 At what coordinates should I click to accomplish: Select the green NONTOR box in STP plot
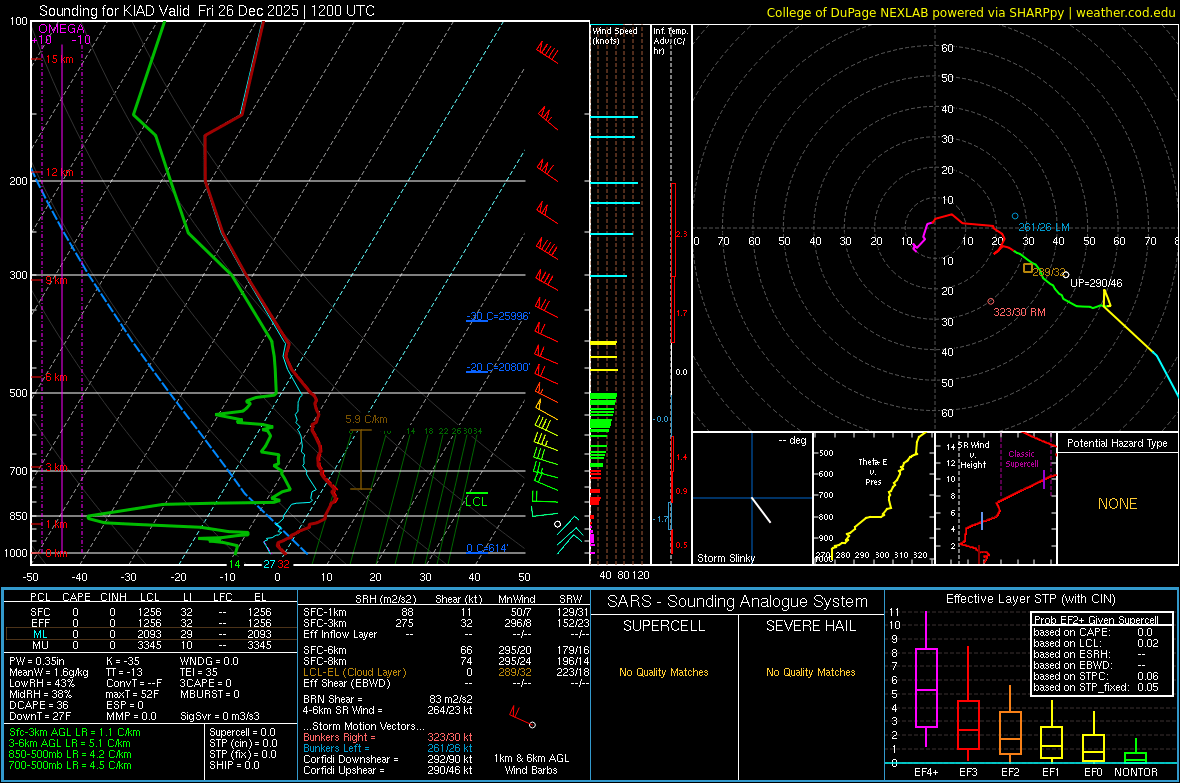[1135, 757]
